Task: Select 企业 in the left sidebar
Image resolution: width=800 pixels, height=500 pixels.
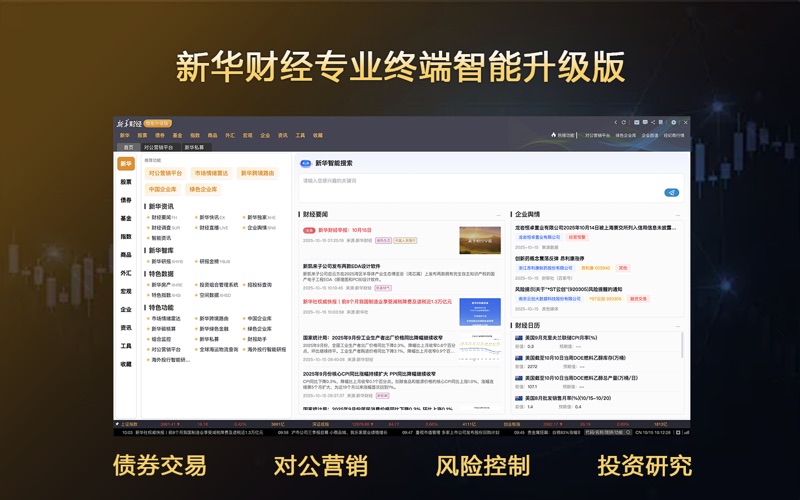Action: 126,309
